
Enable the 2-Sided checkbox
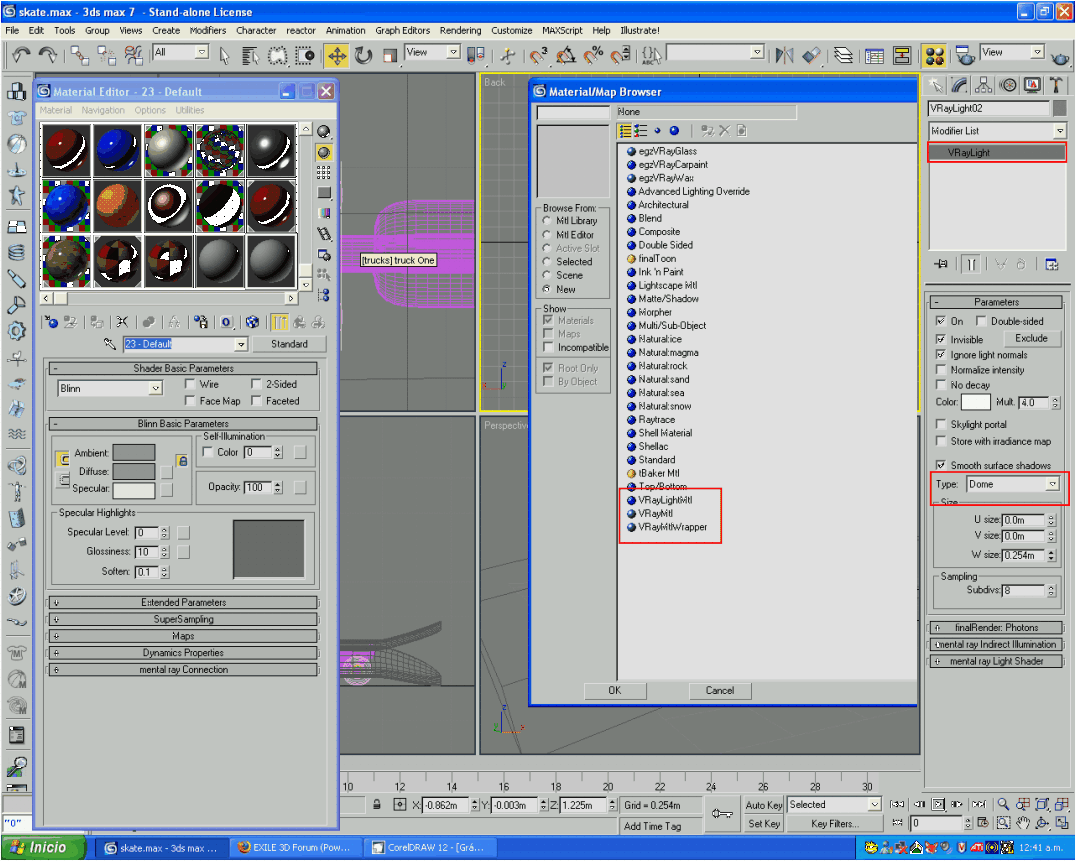click(256, 384)
